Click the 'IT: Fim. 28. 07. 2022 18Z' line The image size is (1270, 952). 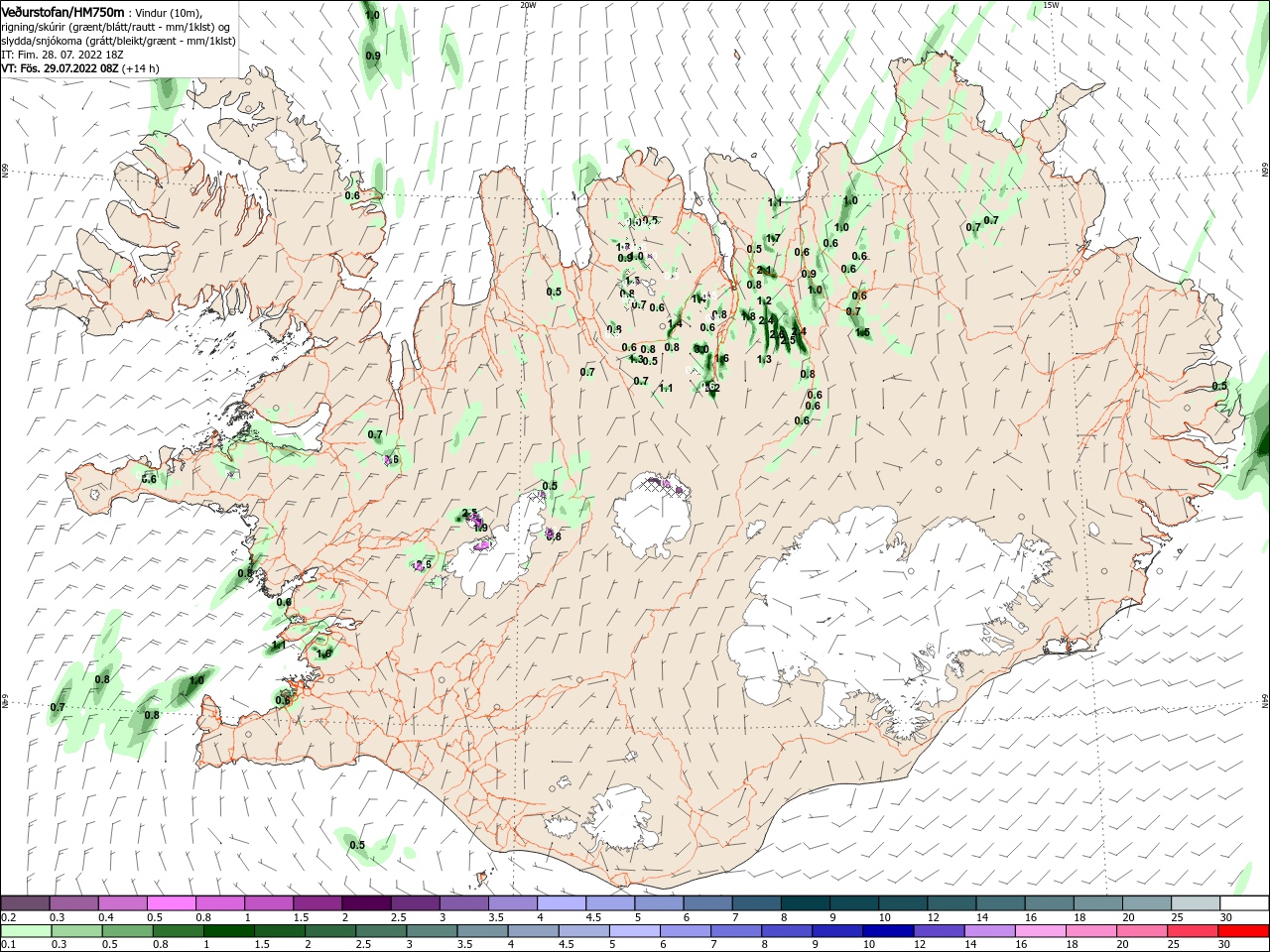63,55
